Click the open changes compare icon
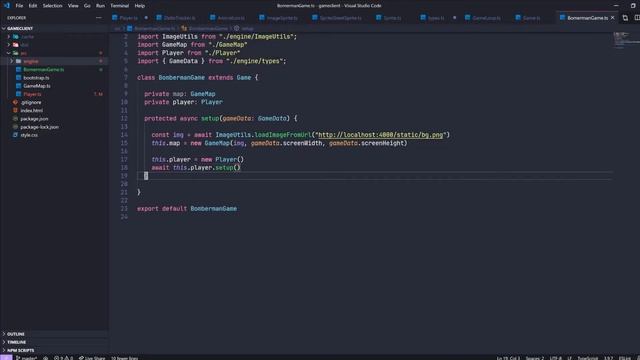Screen dimensions: 640x360 (x=625, y=18)
